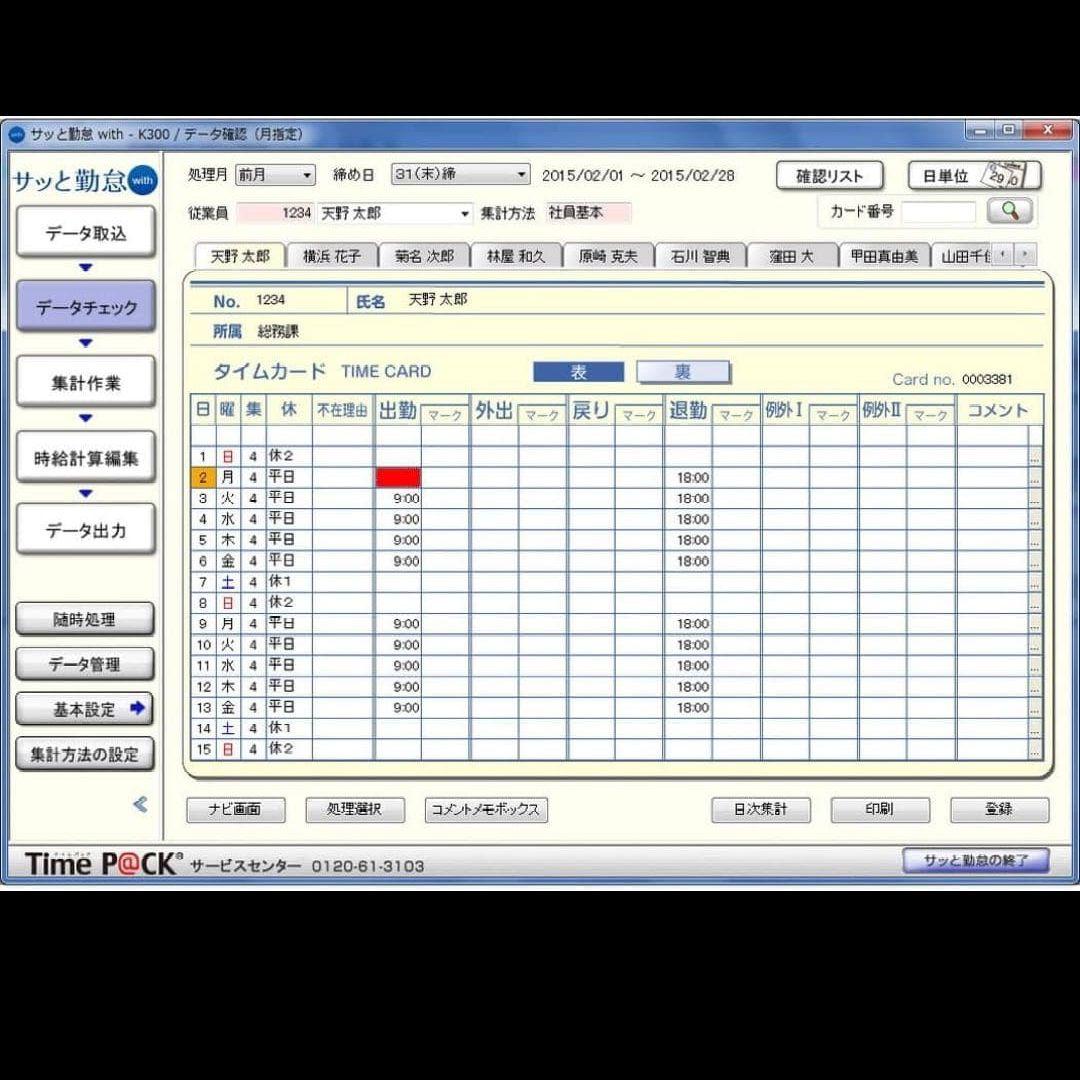Open the 従業員 employee selector dropdown

click(x=464, y=212)
